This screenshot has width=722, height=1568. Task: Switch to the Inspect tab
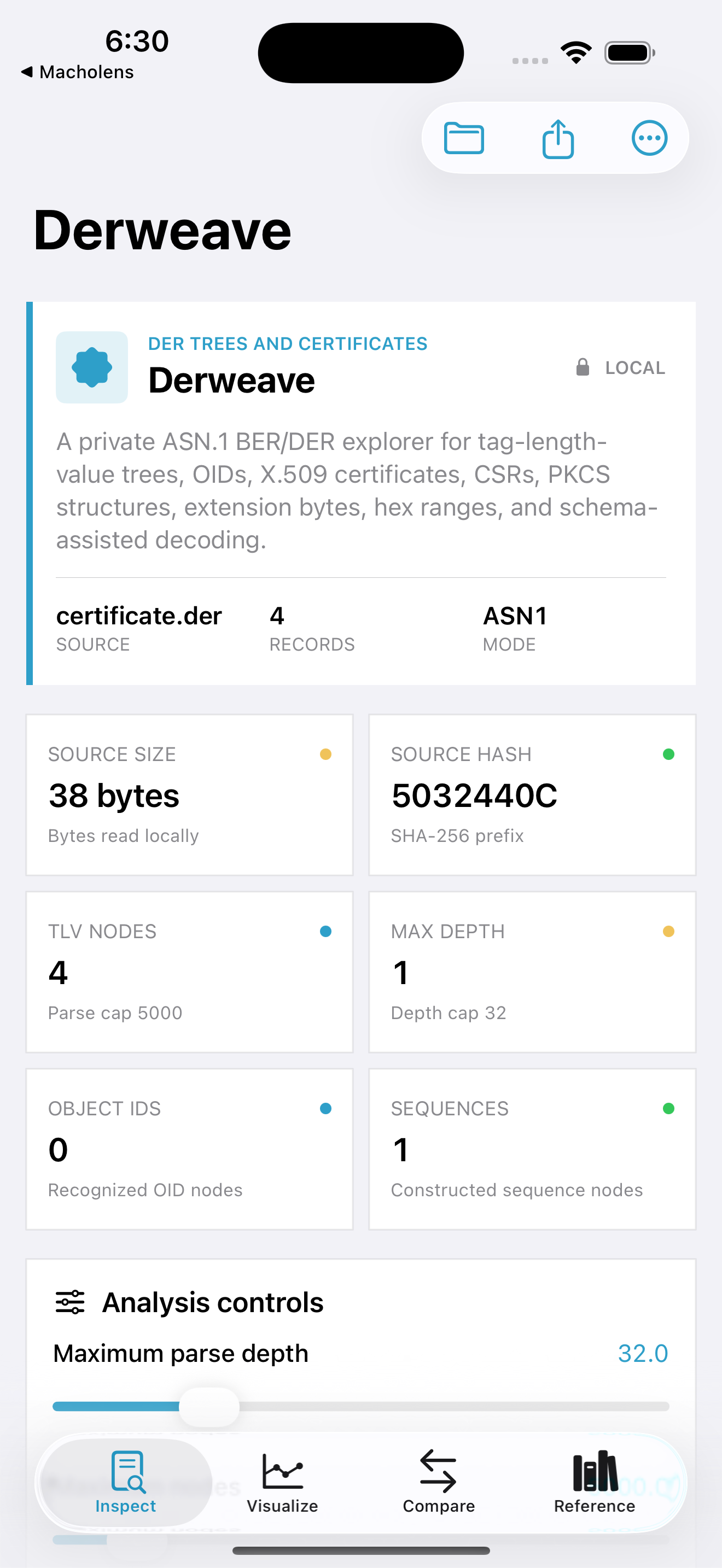(126, 1482)
